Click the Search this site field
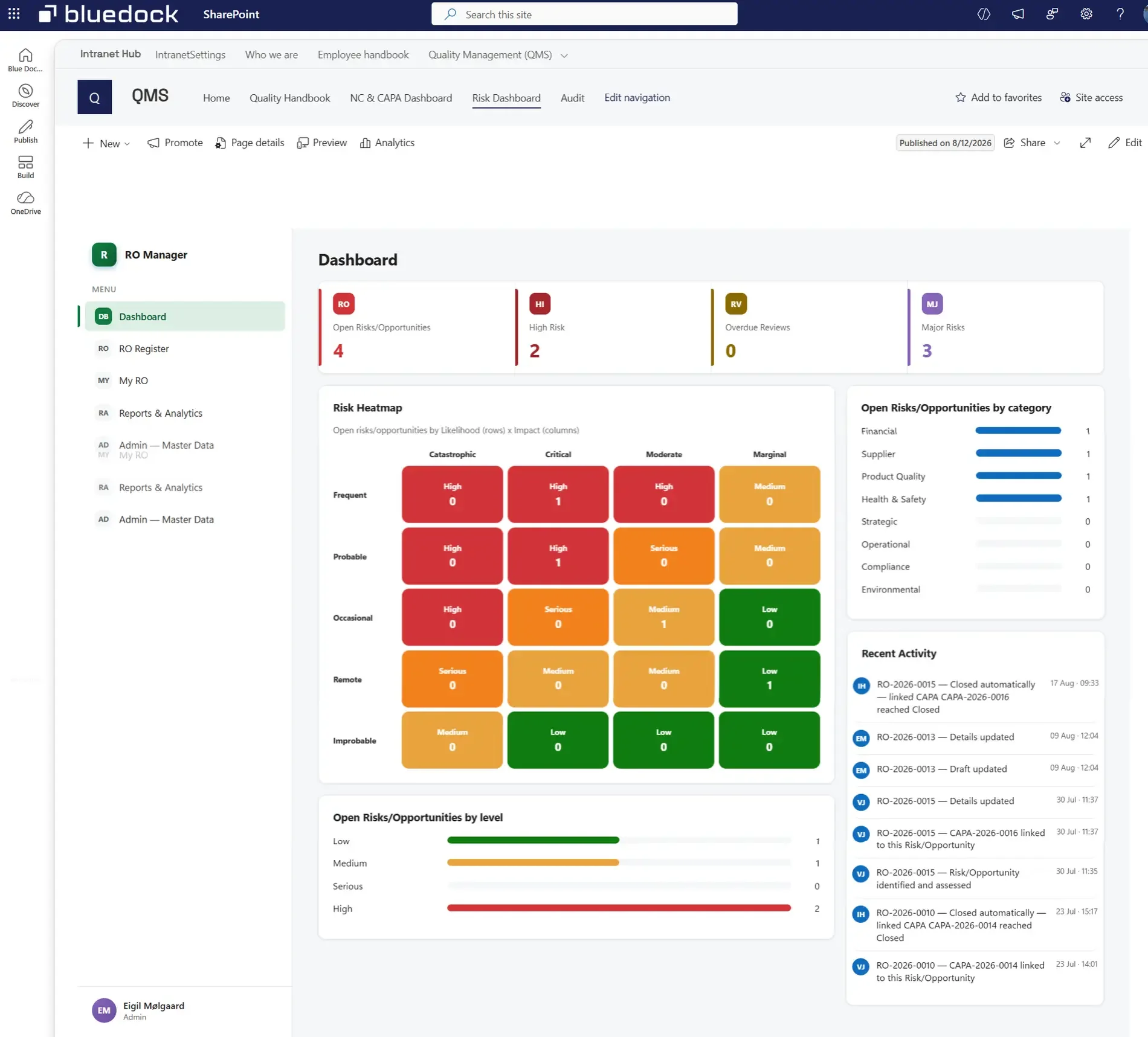Screen dimensions: 1148x1037 584,14
